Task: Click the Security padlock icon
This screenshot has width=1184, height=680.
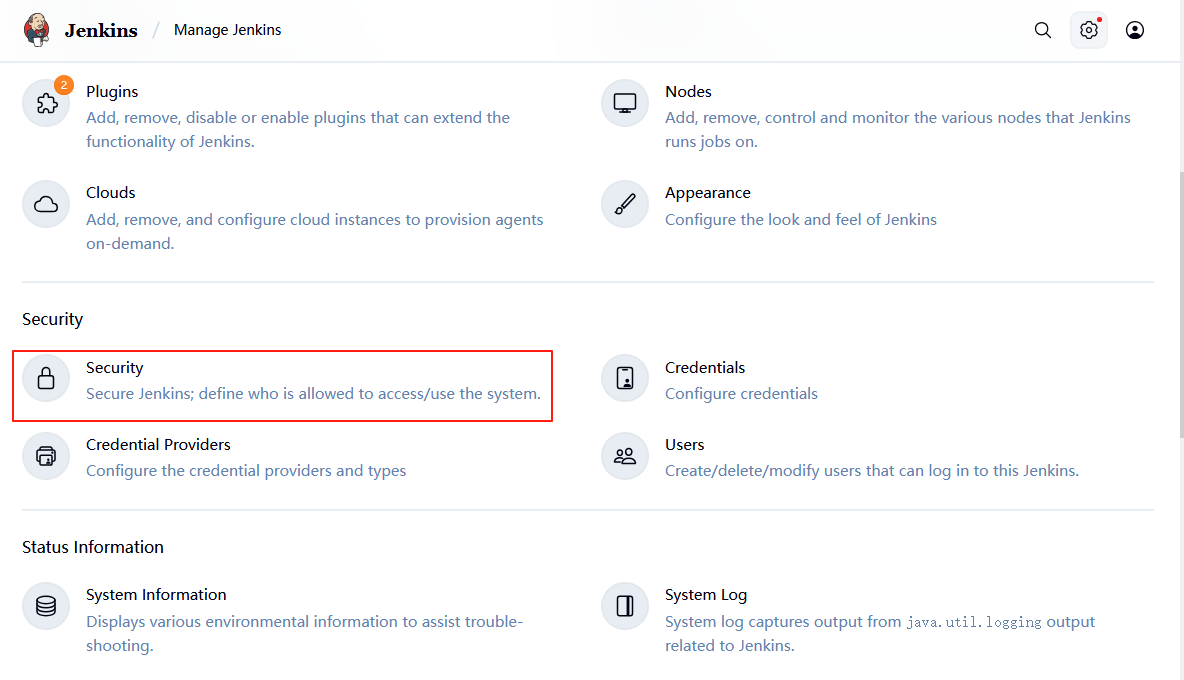Action: 46,378
